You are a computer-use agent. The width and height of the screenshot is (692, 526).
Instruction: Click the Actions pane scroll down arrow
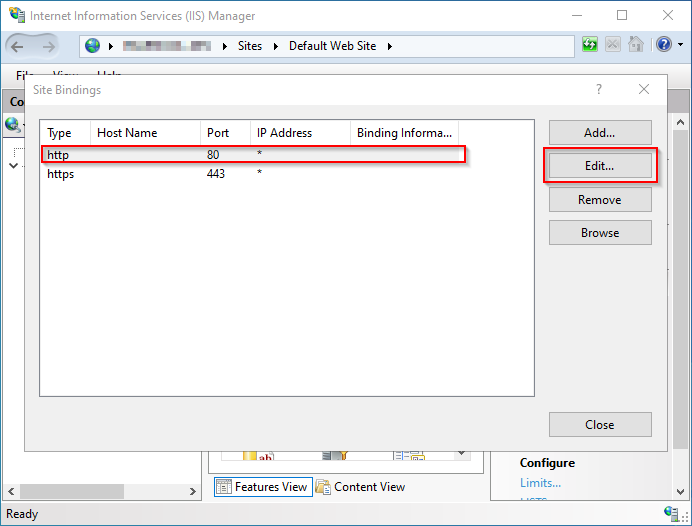pyautogui.click(x=681, y=491)
